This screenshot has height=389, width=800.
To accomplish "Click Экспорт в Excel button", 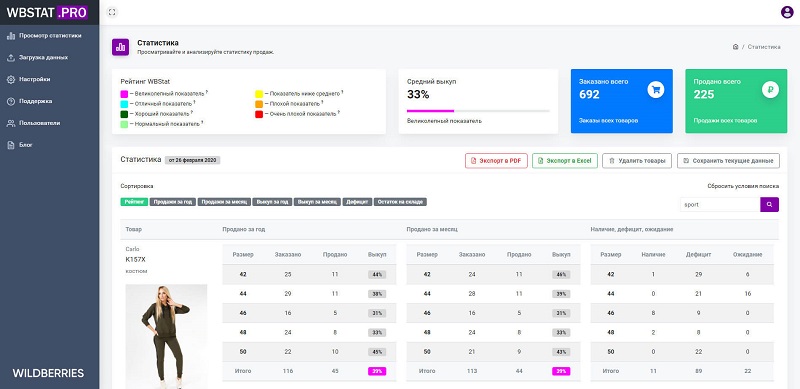I will 565,161.
